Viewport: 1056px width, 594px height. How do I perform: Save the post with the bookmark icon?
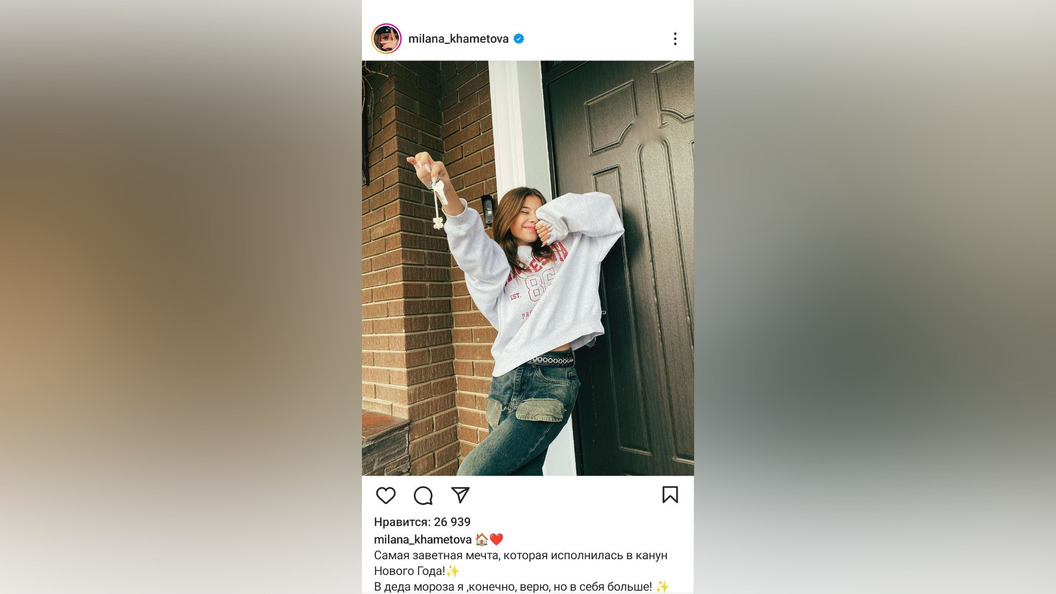coord(669,495)
